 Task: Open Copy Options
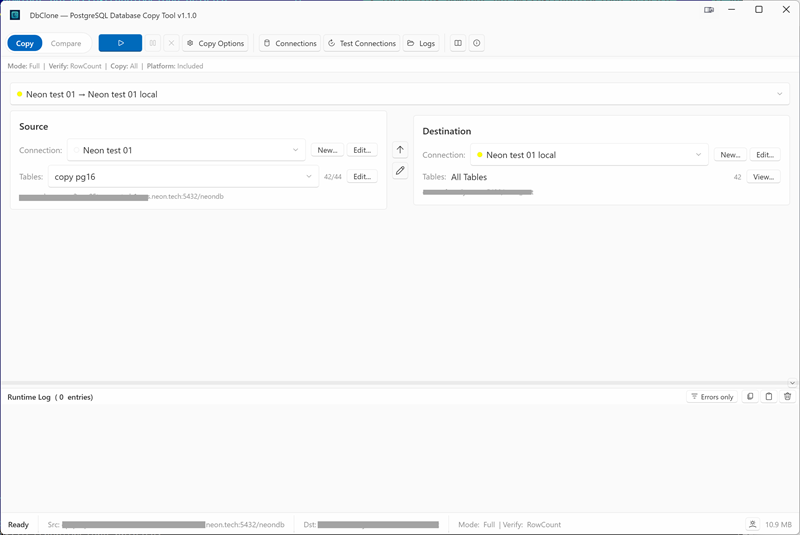(x=215, y=43)
